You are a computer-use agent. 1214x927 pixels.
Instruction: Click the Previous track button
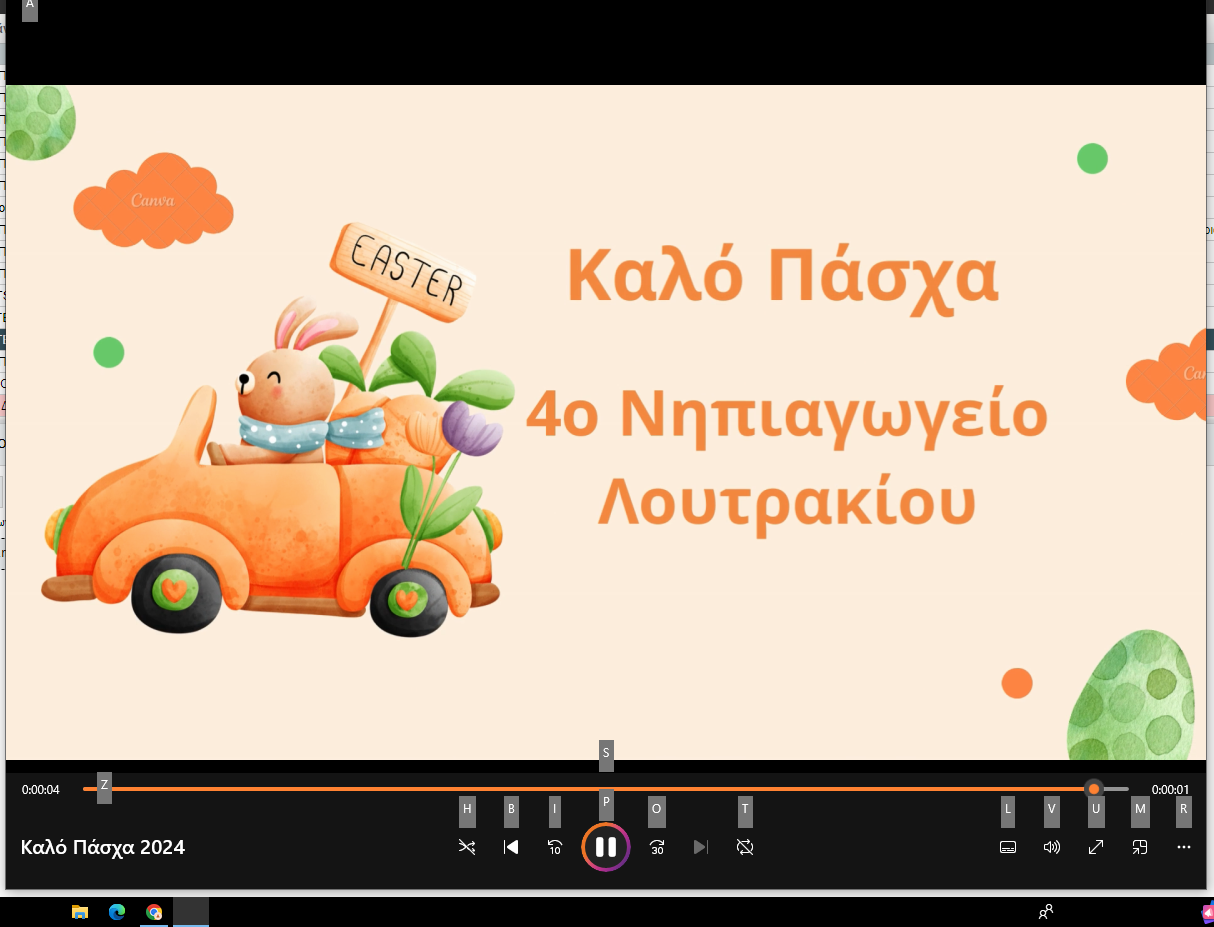(511, 847)
